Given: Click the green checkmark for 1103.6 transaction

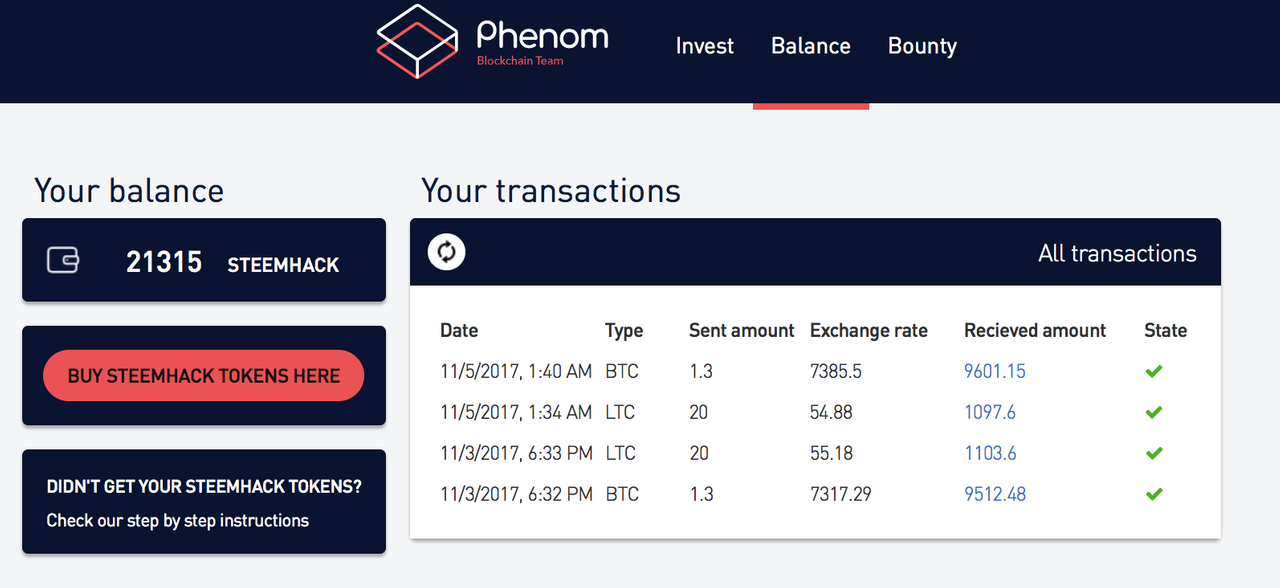Looking at the screenshot, I should click(x=1154, y=453).
